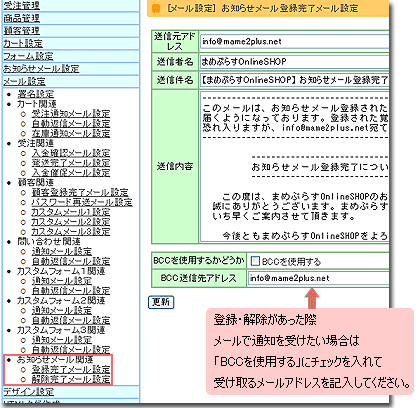Open the 商品管理 menu
Image resolution: width=420 pixels, height=408 pixels.
[21, 18]
